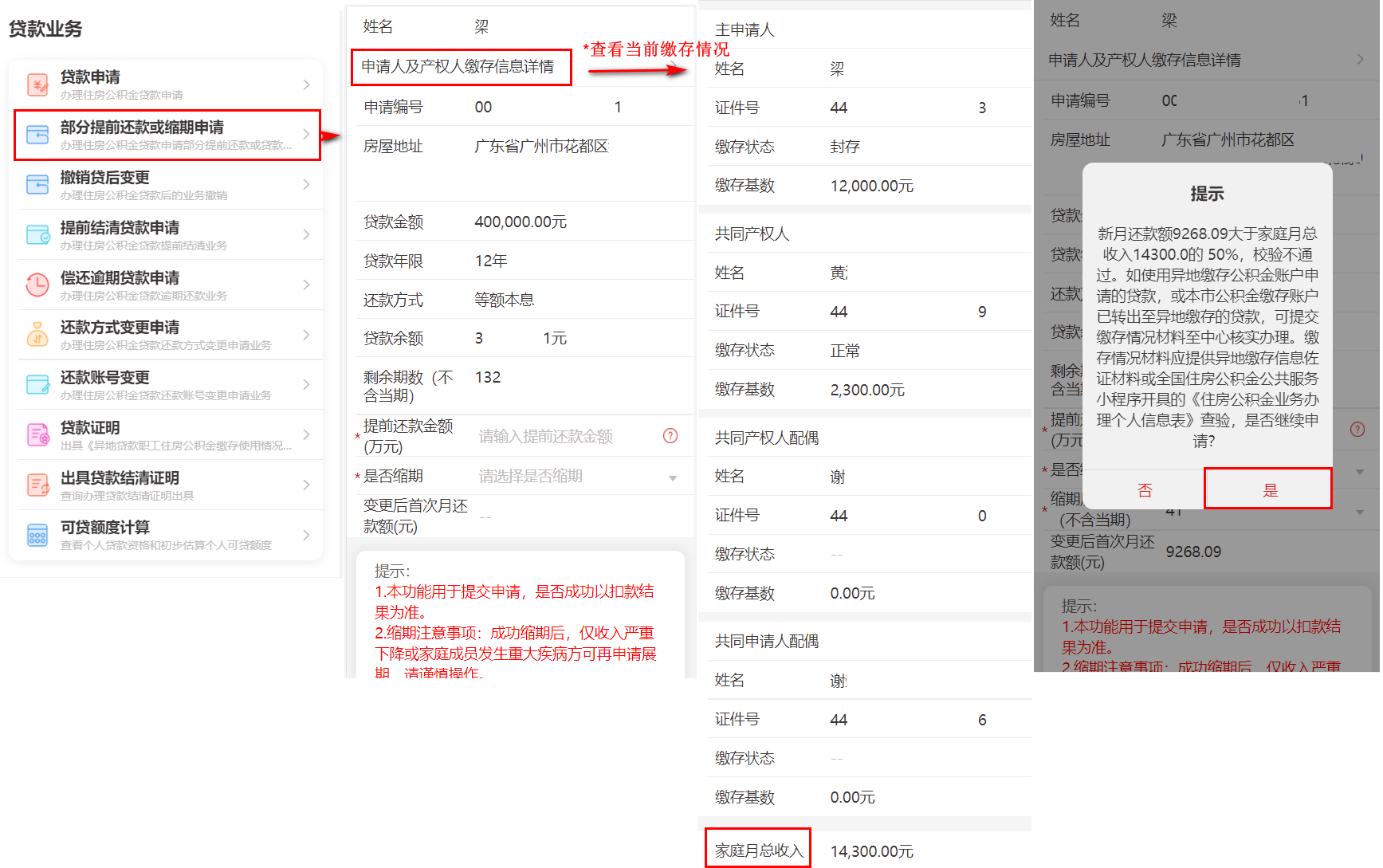This screenshot has height=868, width=1383.
Task: Select 可贷额度计算 menu entry
Action: coord(170,535)
